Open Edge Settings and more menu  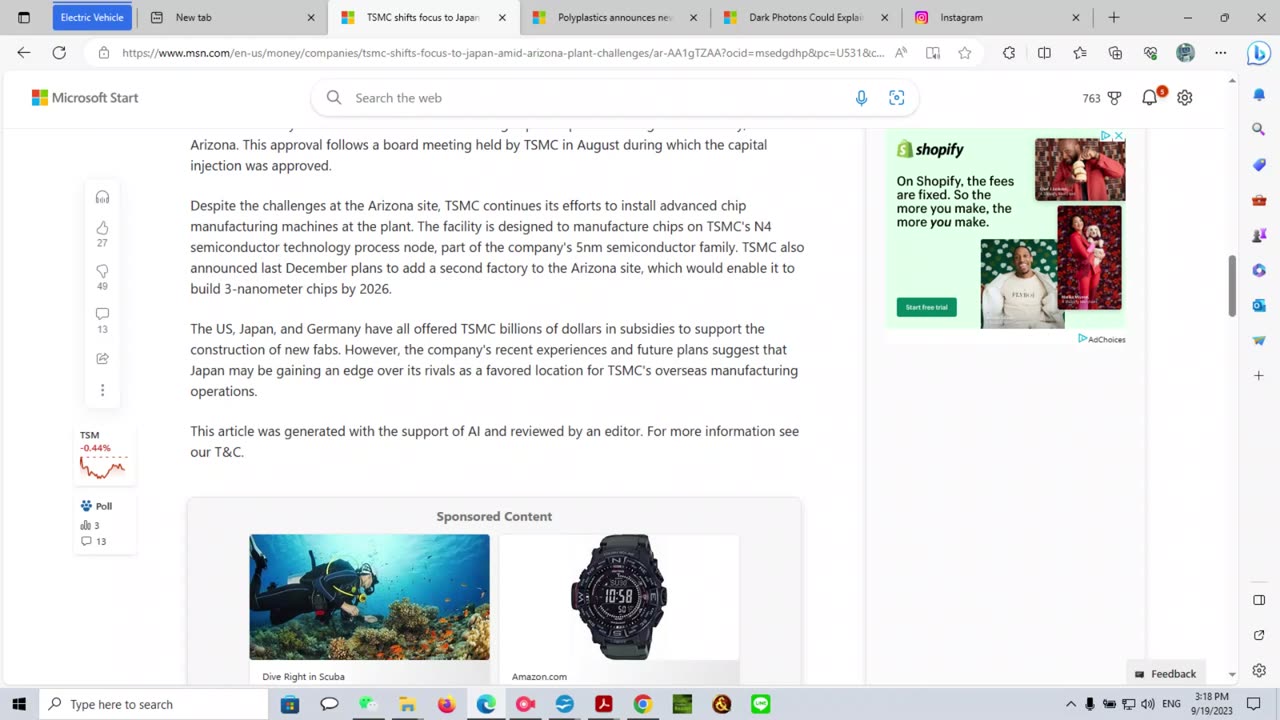point(1220,53)
